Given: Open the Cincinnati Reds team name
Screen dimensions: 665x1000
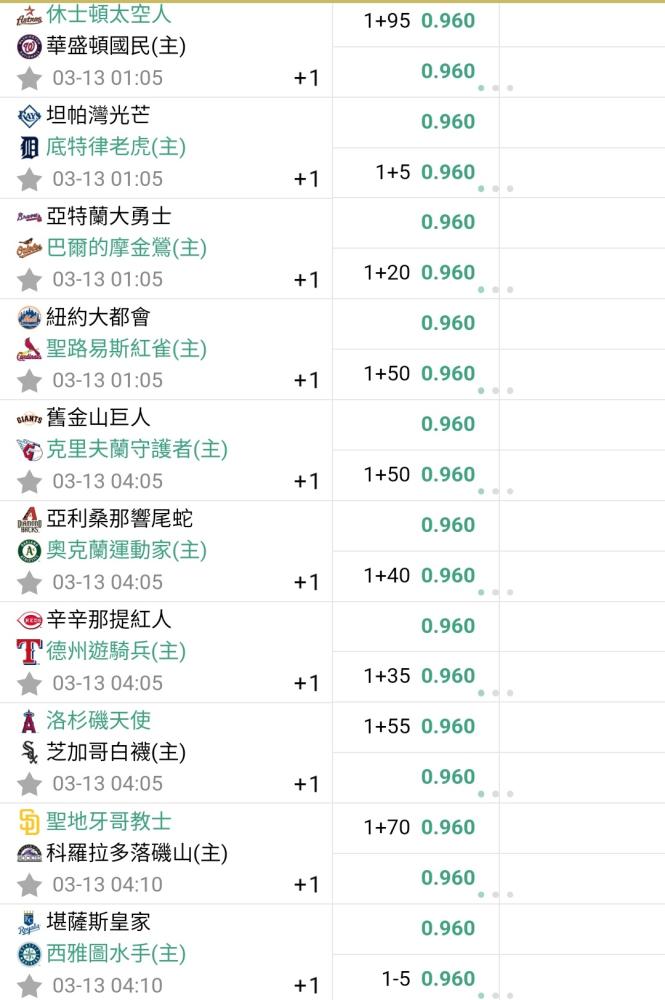Looking at the screenshot, I should click(x=108, y=619).
